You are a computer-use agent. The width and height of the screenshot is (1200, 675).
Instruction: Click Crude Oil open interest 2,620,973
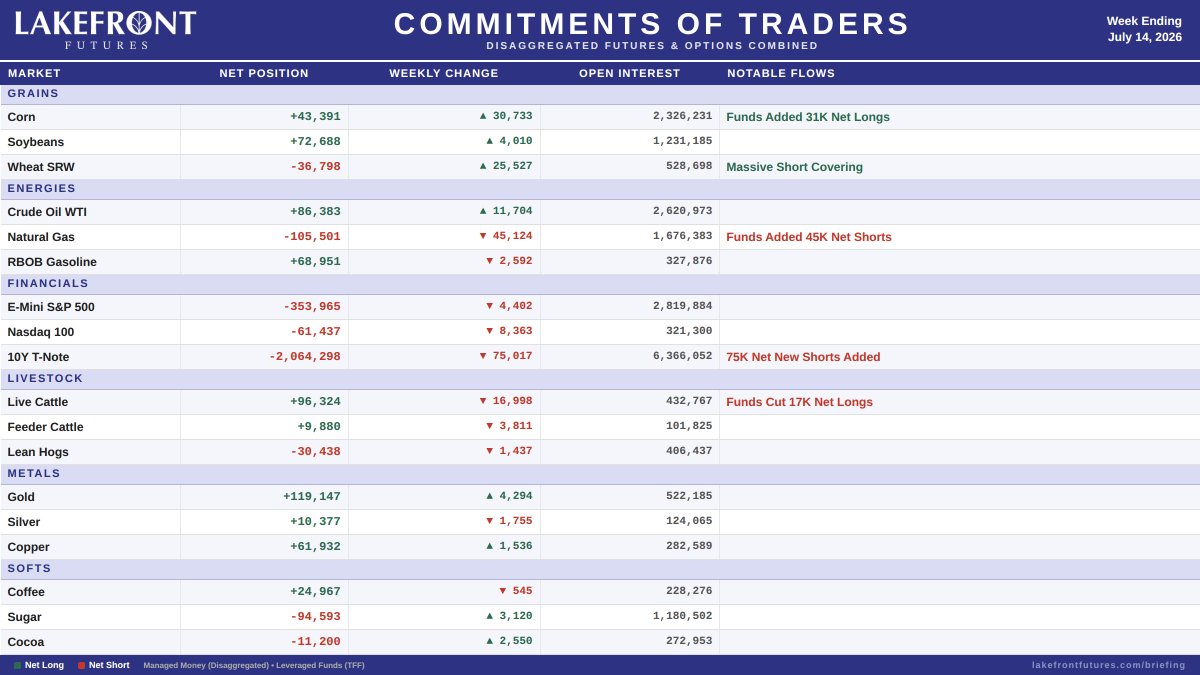click(x=683, y=211)
